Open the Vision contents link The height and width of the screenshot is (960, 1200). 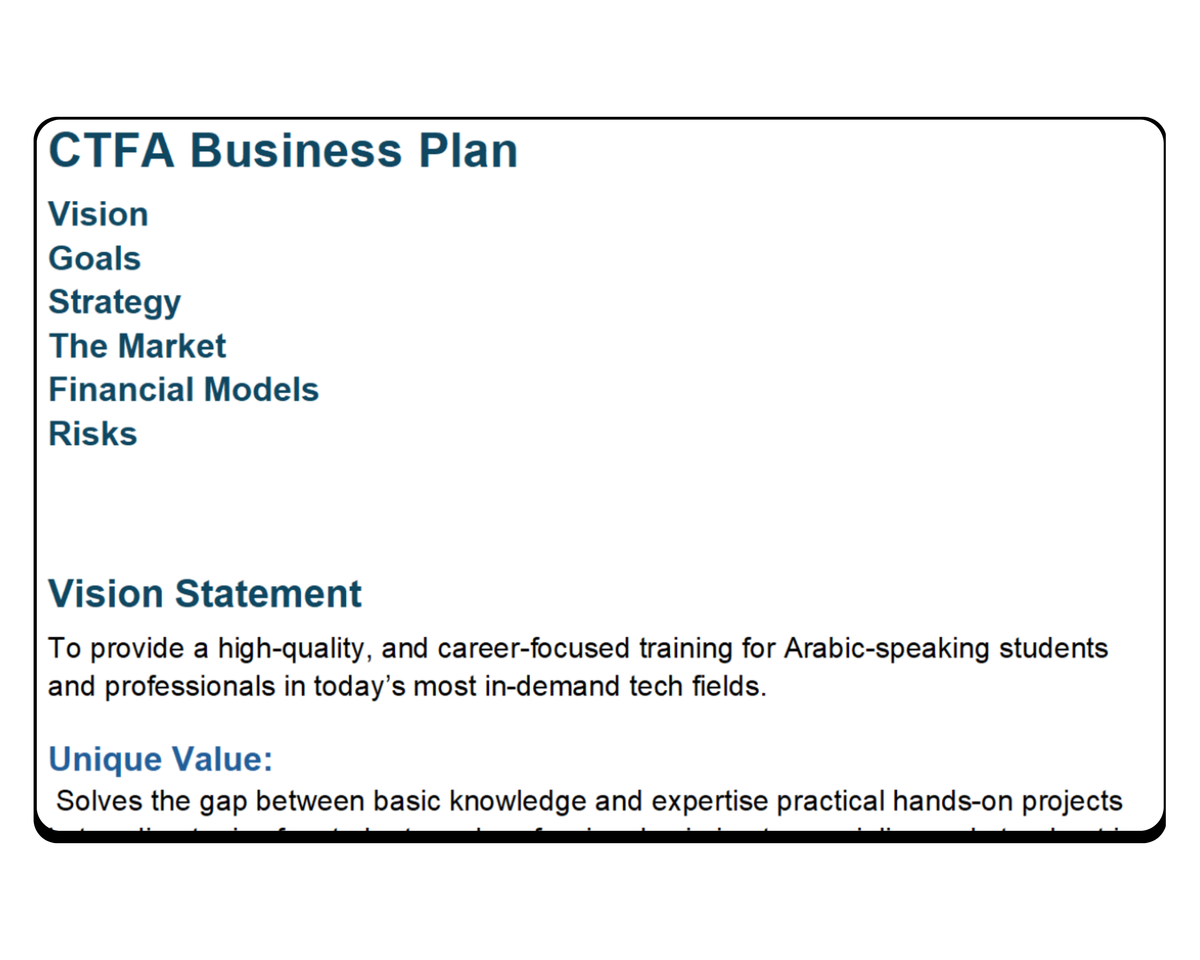(98, 214)
